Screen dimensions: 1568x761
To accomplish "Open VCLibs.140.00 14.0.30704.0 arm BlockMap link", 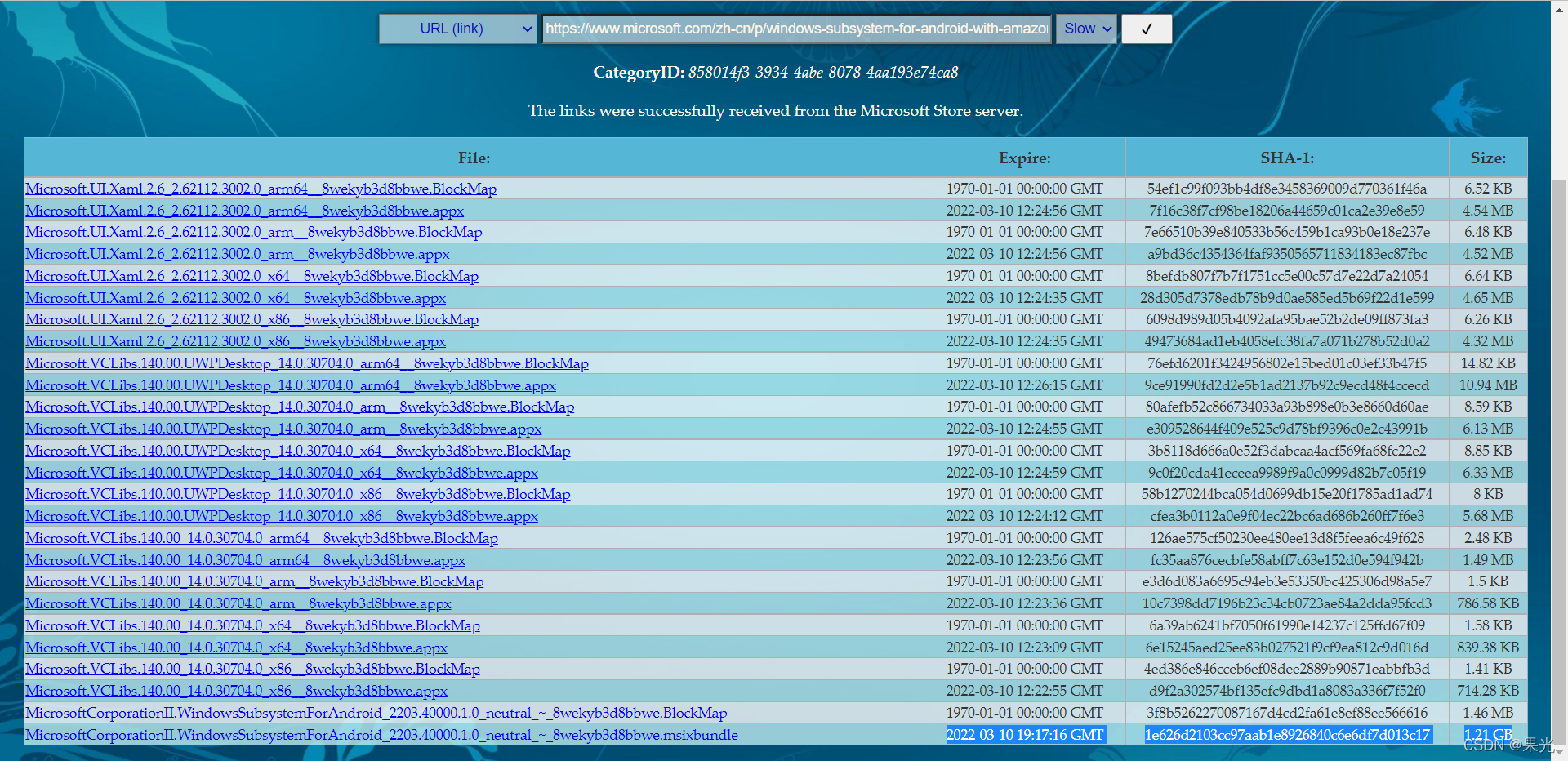I will pos(255,581).
